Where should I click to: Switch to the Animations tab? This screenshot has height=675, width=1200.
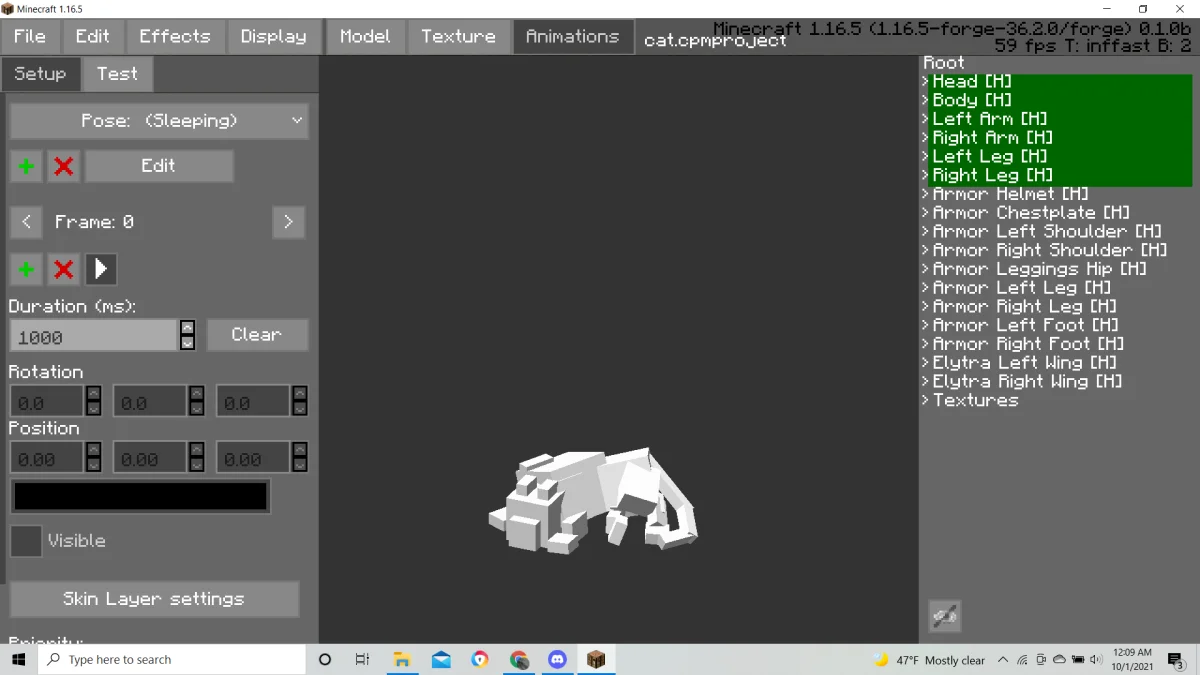[573, 36]
